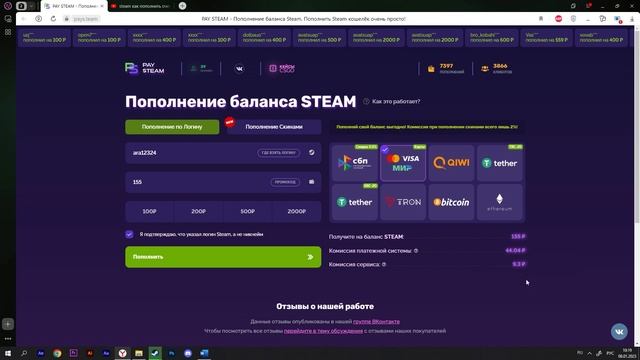
Task: Bookmark the page via bookmark icon
Action: 541,19
